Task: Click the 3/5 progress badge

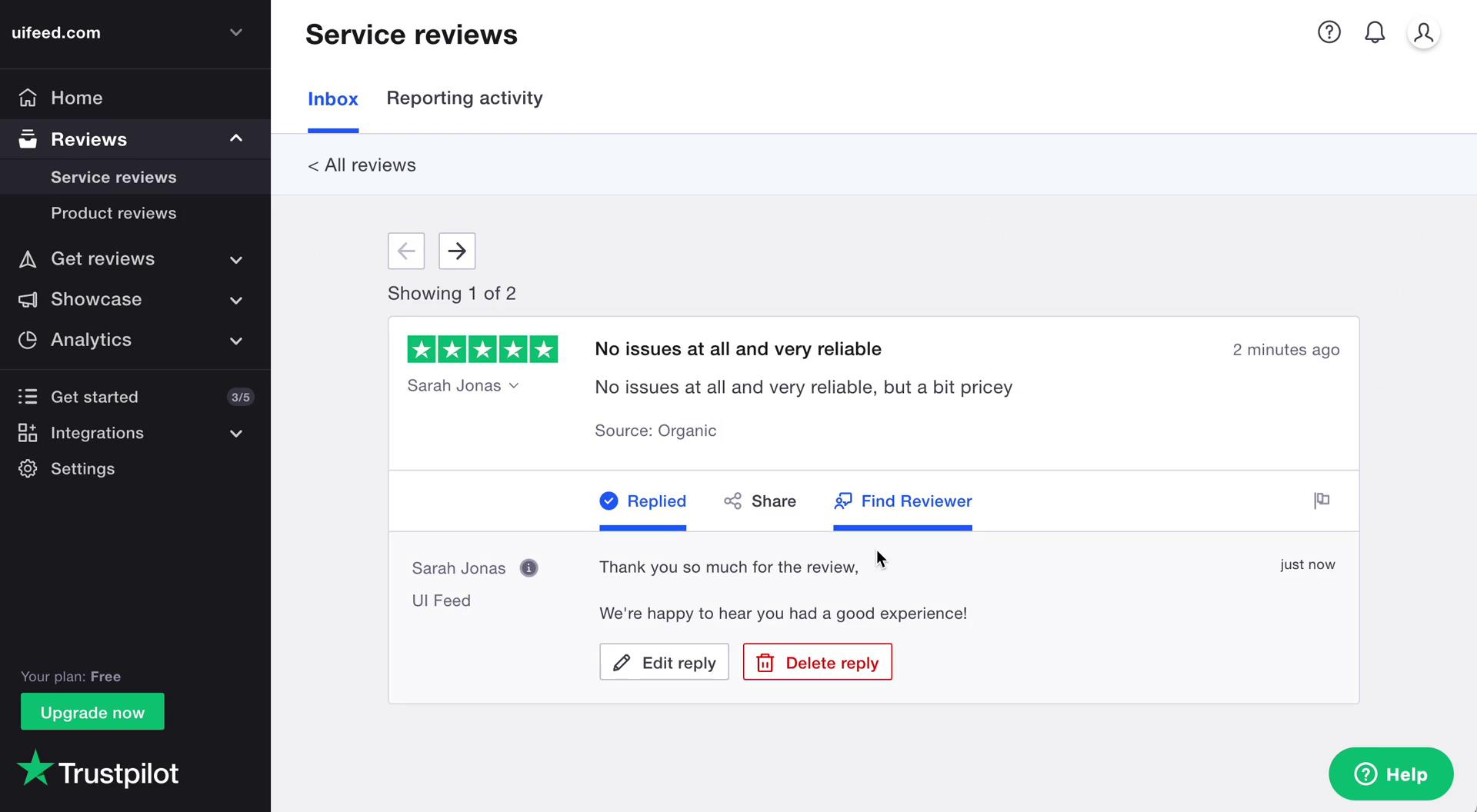Action: pos(241,397)
